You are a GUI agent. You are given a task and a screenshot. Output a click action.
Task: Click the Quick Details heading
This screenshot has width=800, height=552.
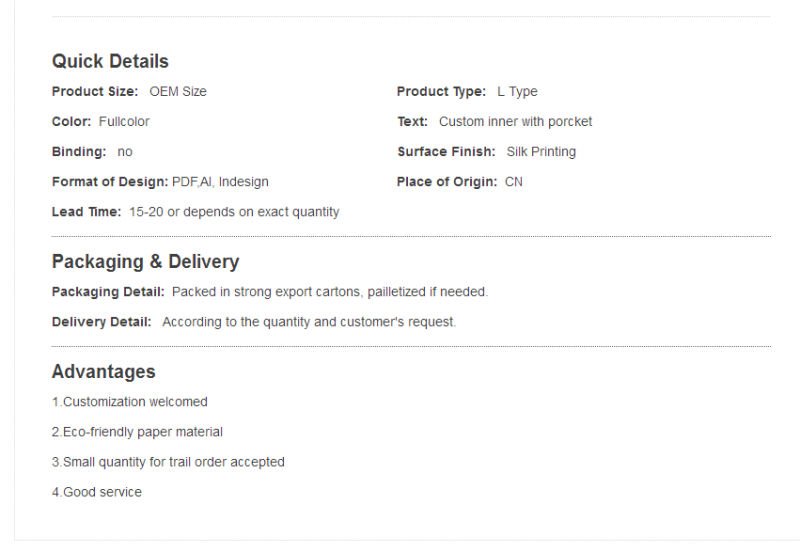click(110, 61)
